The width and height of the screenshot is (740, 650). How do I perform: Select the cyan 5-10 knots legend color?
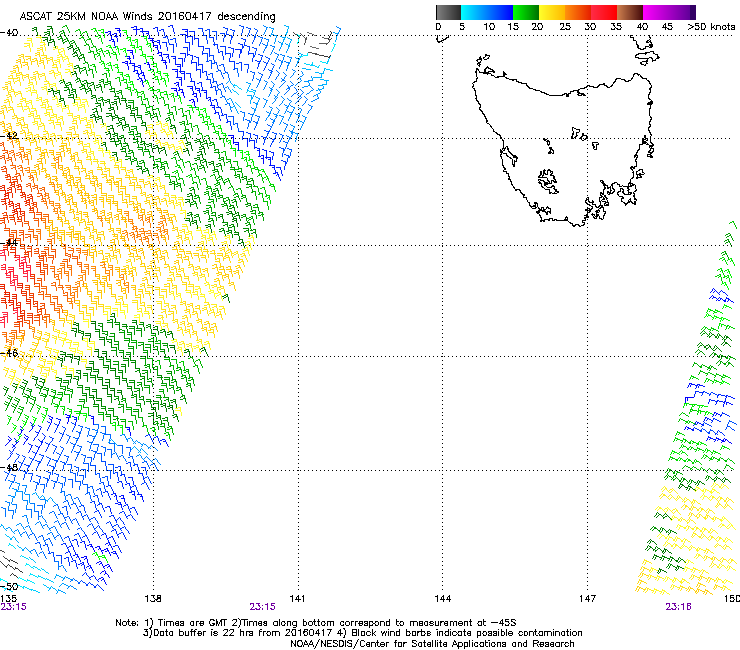point(473,12)
